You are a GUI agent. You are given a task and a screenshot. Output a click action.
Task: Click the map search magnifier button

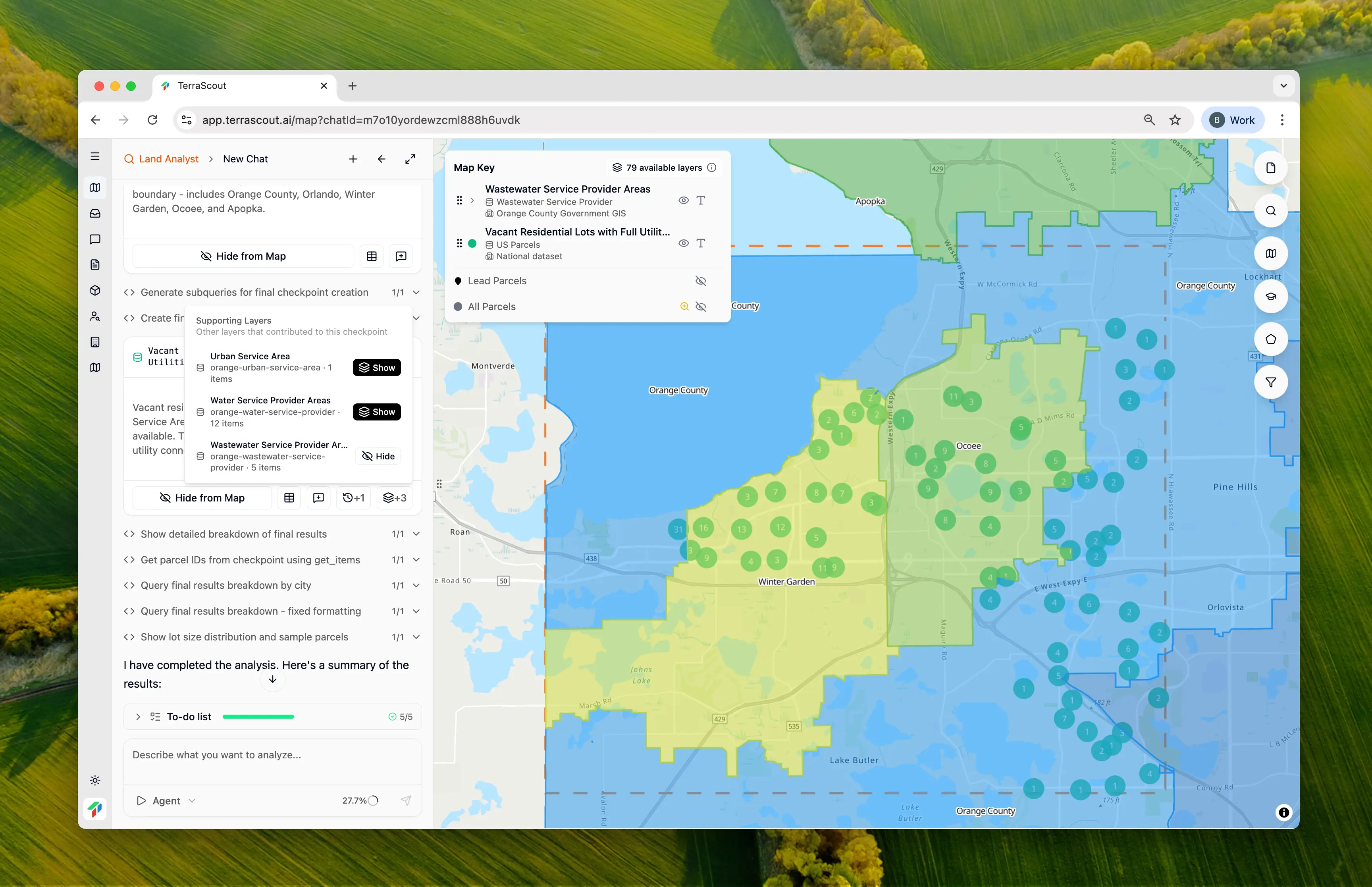tap(1270, 211)
